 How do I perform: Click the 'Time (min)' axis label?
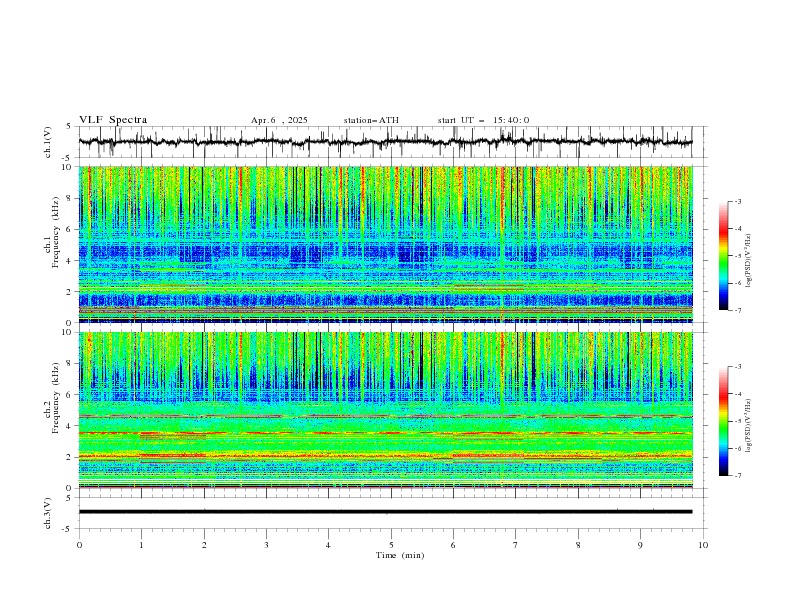click(x=400, y=555)
